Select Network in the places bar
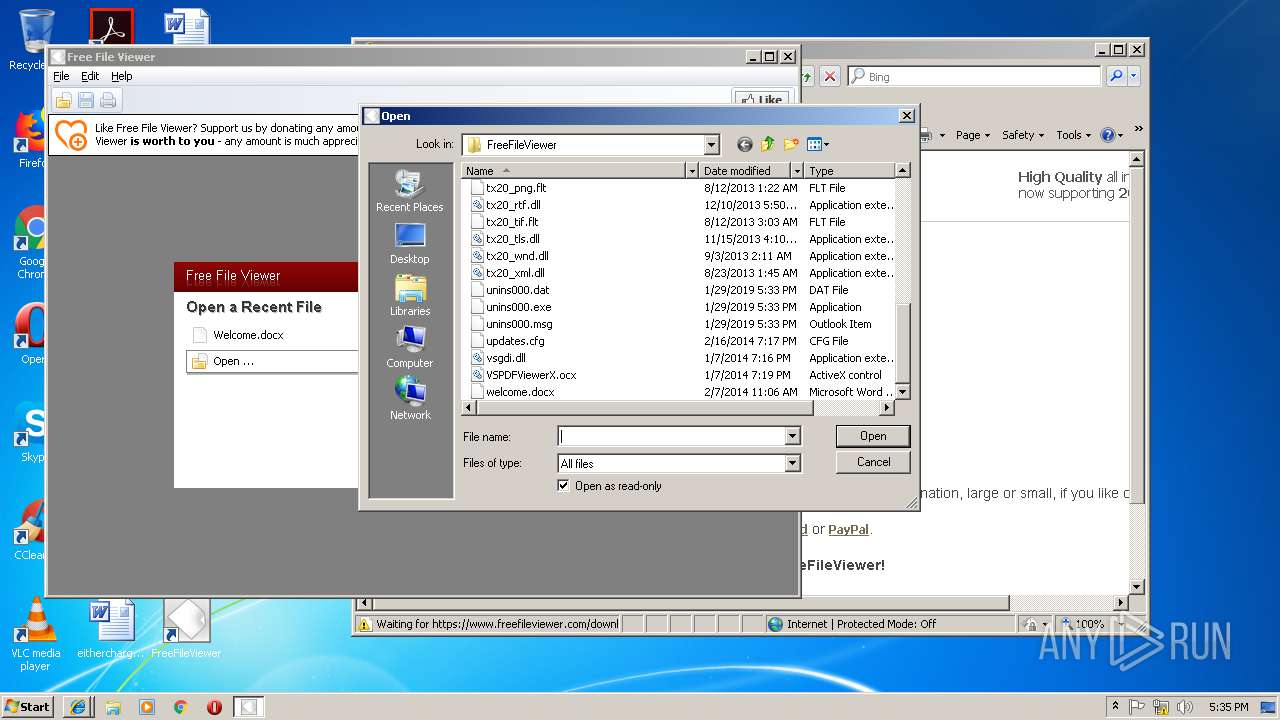1280x720 pixels. pos(410,399)
